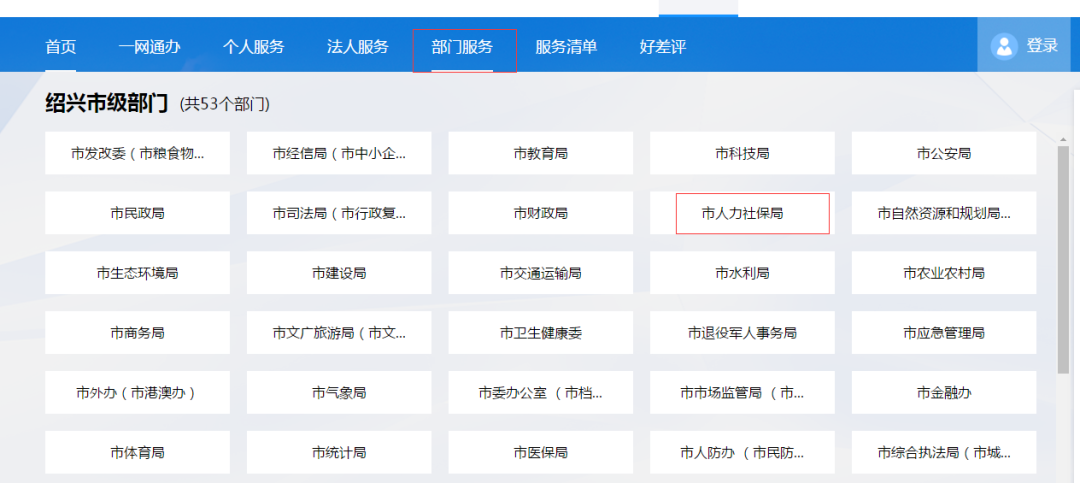This screenshot has height=483, width=1080.
Task: Select the 市教育局 department
Action: 541,153
